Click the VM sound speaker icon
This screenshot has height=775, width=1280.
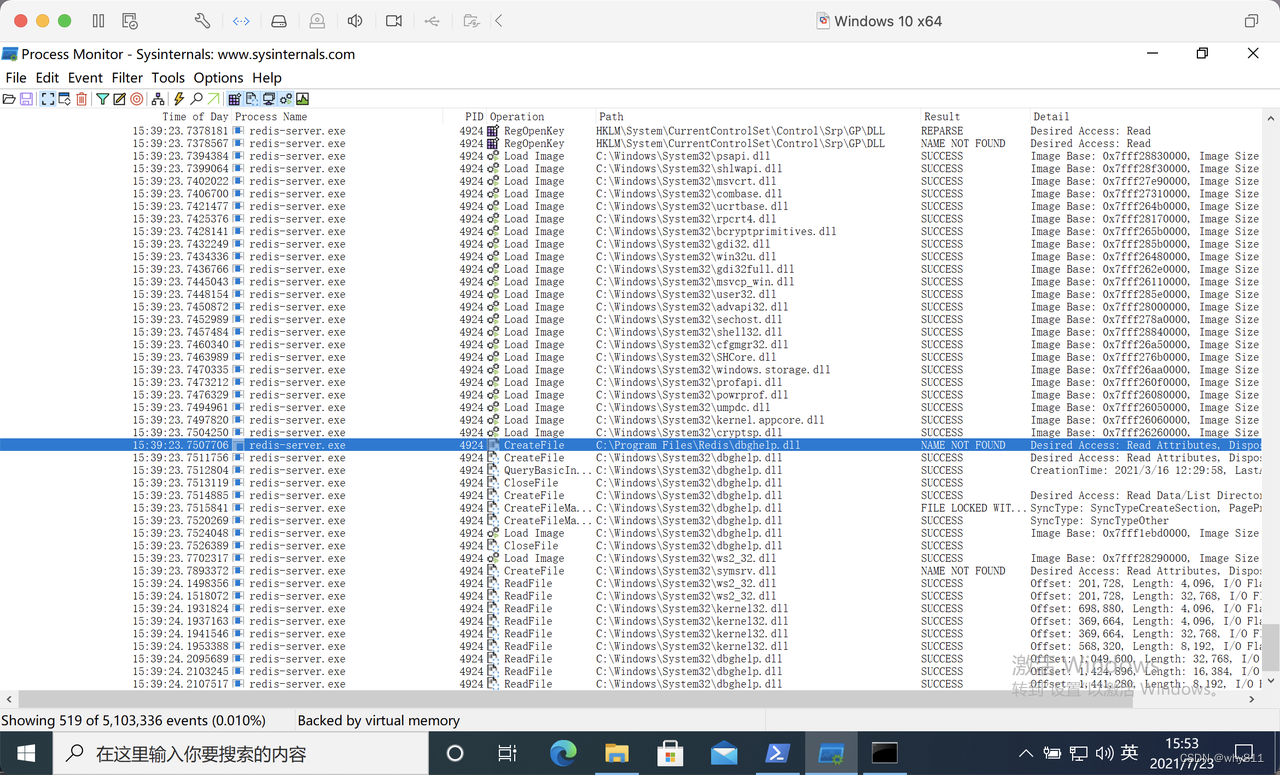(x=355, y=21)
